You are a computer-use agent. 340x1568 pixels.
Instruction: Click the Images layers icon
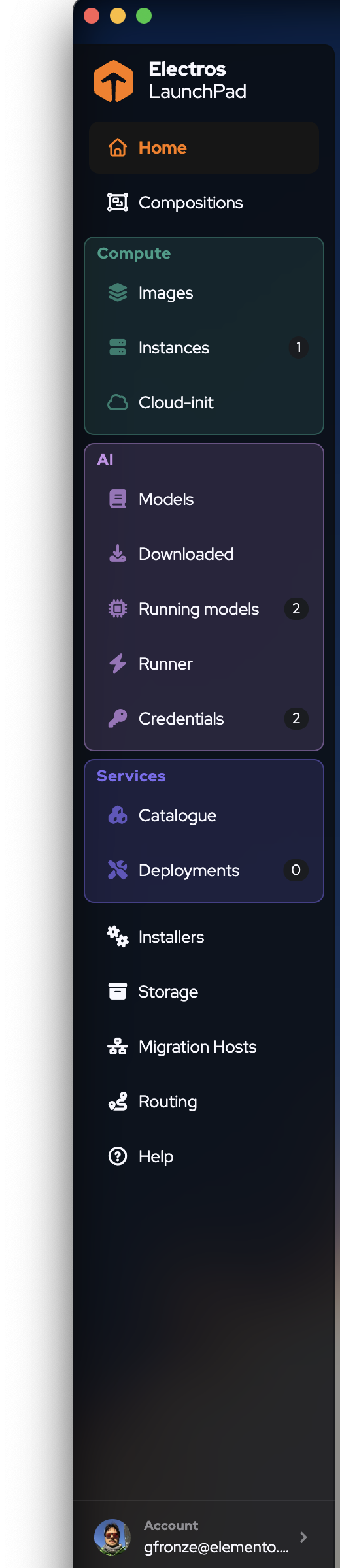pyautogui.click(x=118, y=293)
